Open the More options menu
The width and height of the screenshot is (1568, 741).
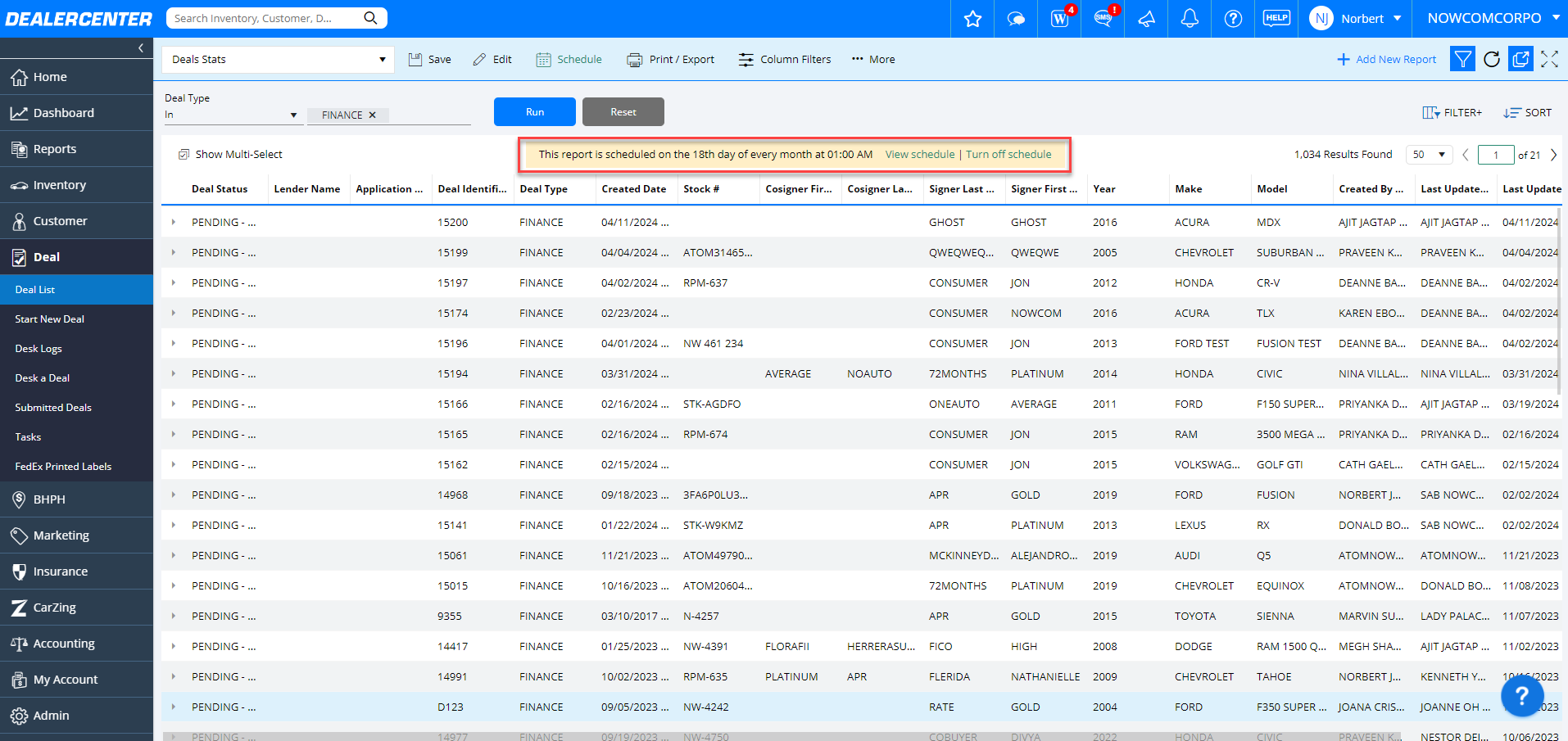pos(872,59)
